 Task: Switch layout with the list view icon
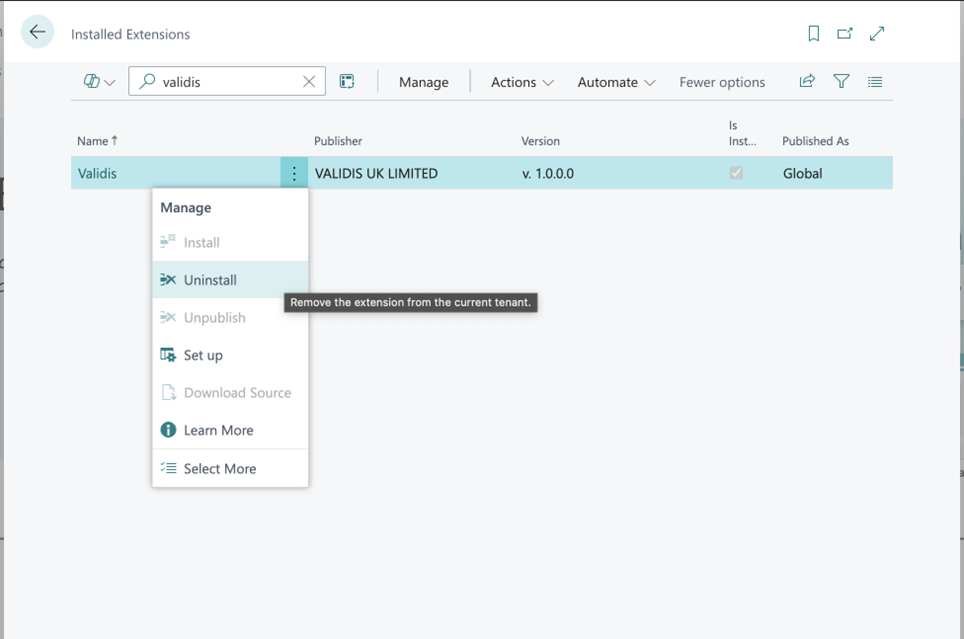[x=875, y=82]
